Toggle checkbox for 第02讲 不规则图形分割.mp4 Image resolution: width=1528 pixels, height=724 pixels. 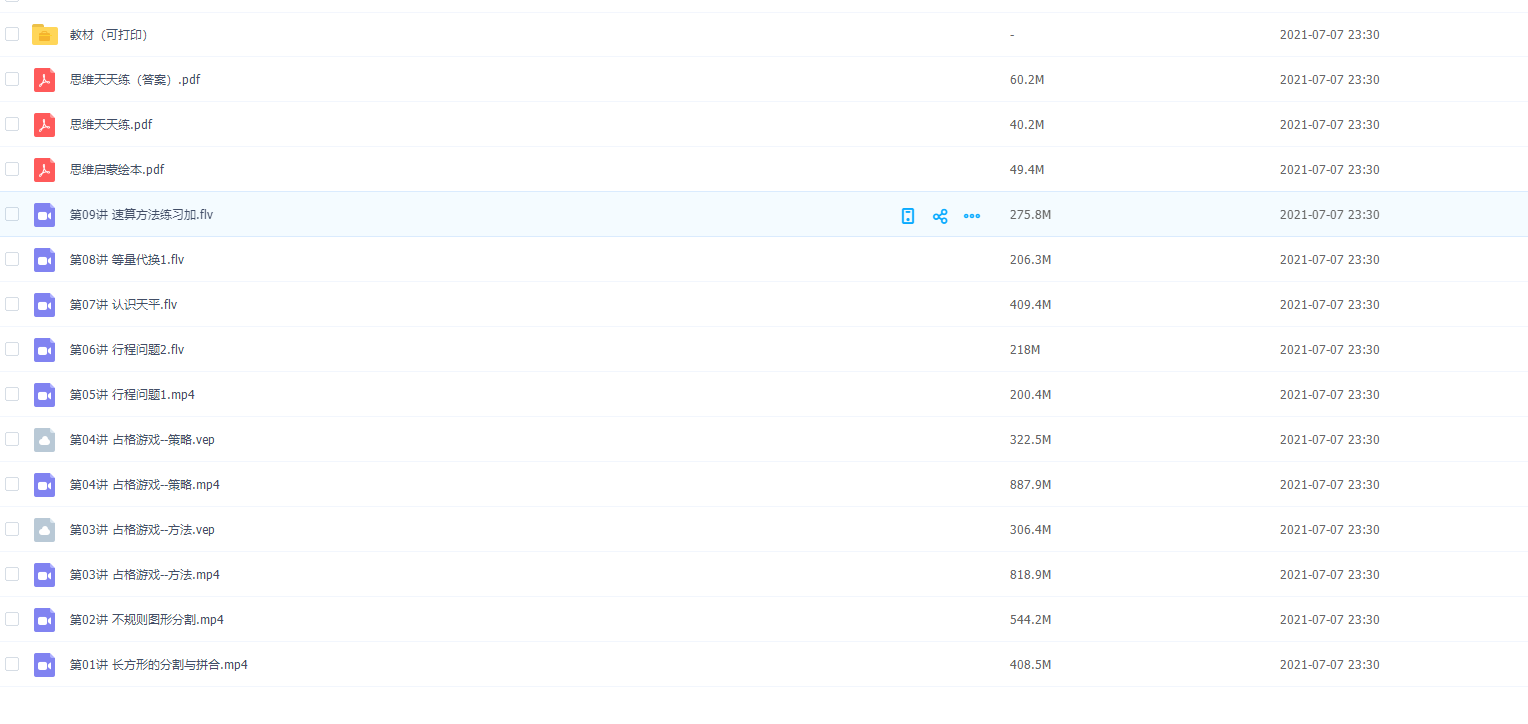pos(12,619)
